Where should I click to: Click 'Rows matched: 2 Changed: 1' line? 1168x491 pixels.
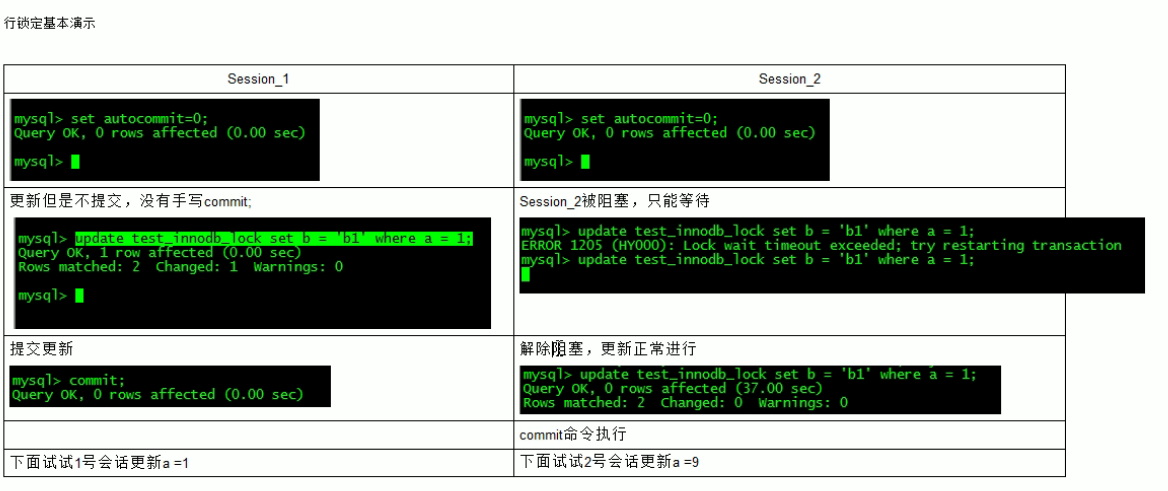180,267
